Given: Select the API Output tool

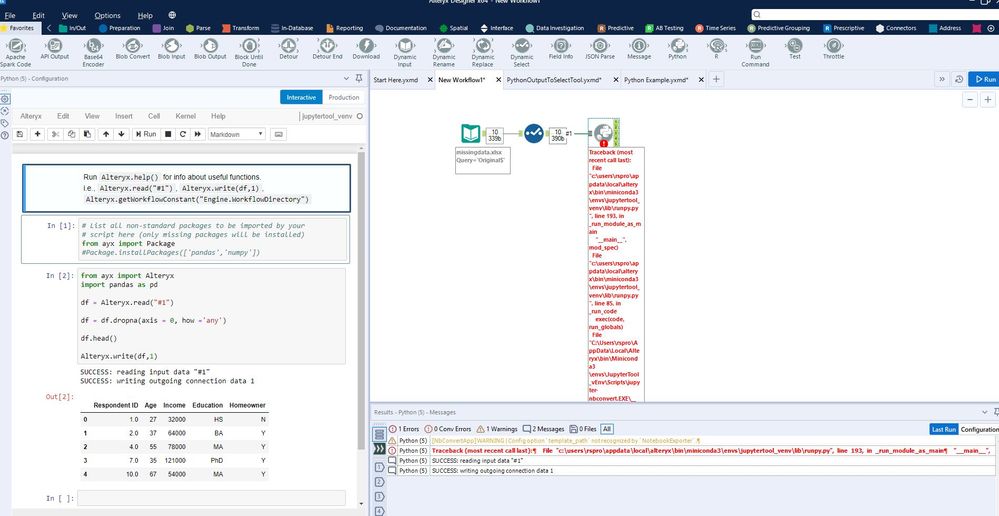Looking at the screenshot, I should click(55, 49).
